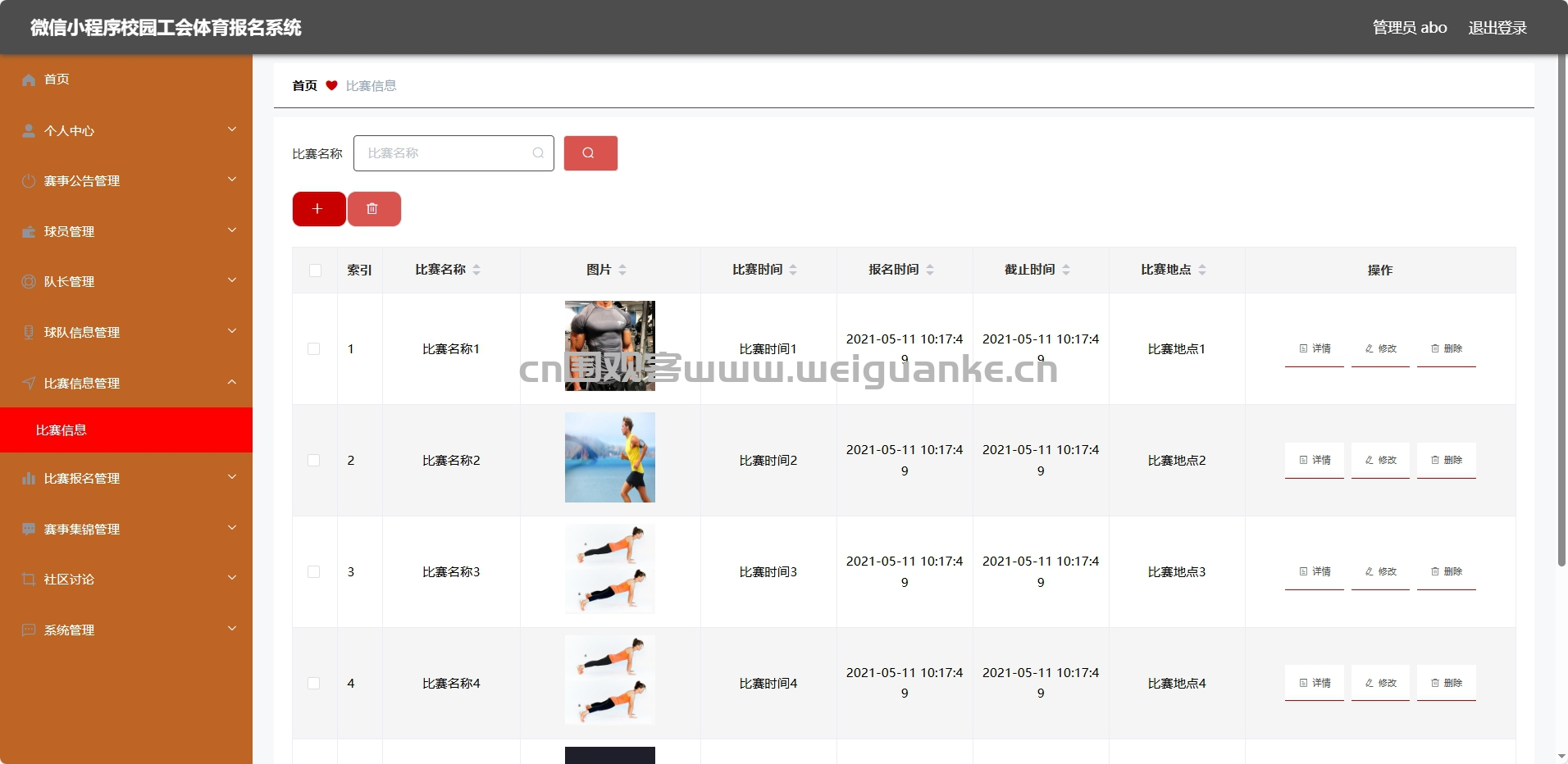Screen dimensions: 1568x764
Task: Click 修改 for 比赛名称2
Action: coord(1380,461)
